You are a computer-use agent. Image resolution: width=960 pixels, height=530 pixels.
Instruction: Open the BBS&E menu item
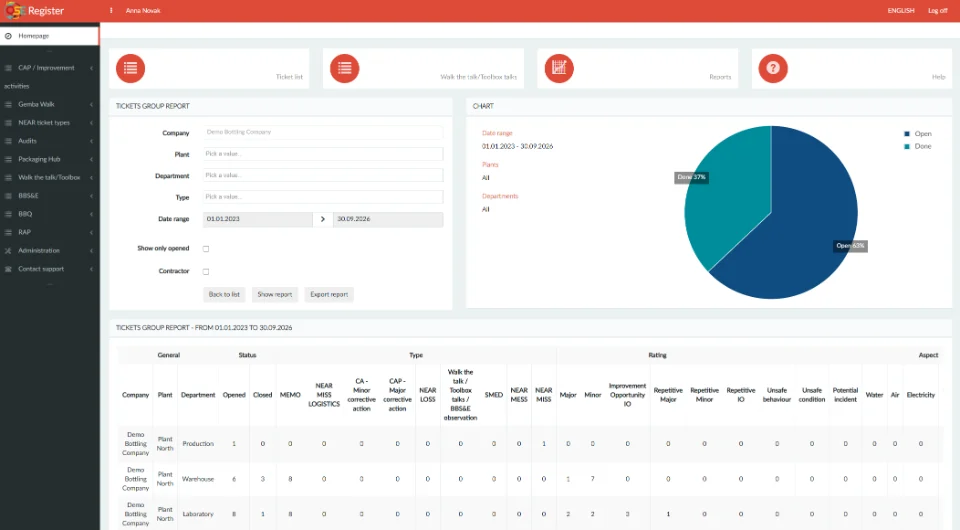tap(49, 196)
